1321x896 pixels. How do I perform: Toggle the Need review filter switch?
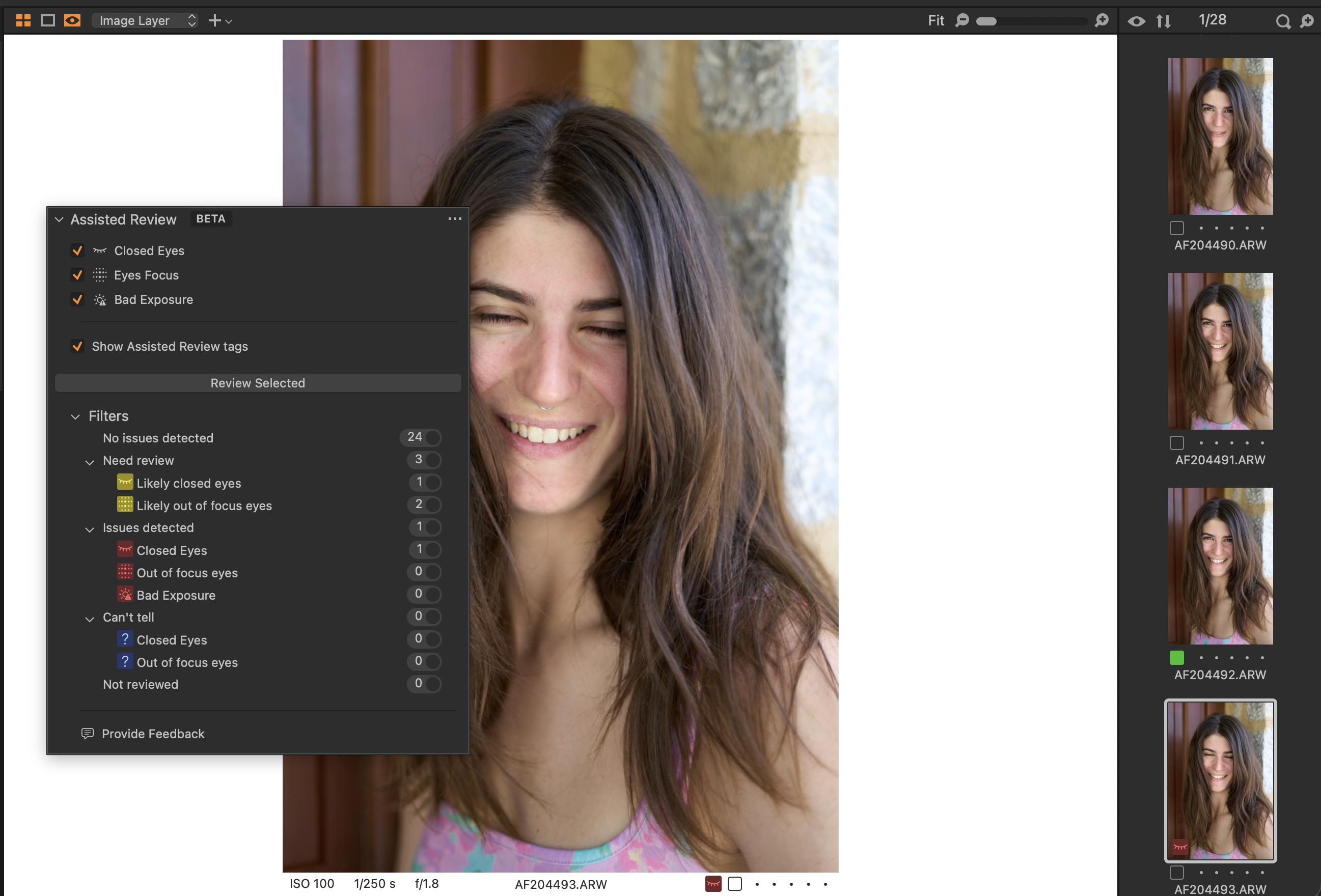(x=425, y=460)
